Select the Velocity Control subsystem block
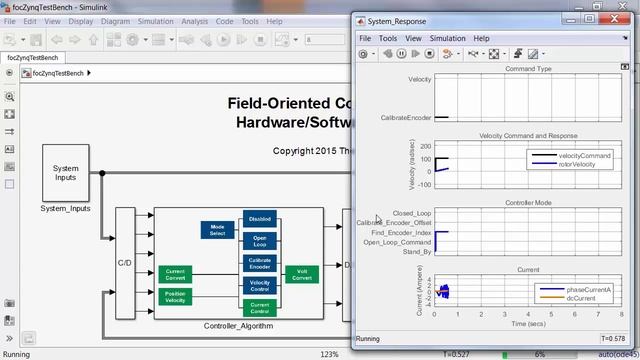The image size is (640, 360). click(260, 286)
